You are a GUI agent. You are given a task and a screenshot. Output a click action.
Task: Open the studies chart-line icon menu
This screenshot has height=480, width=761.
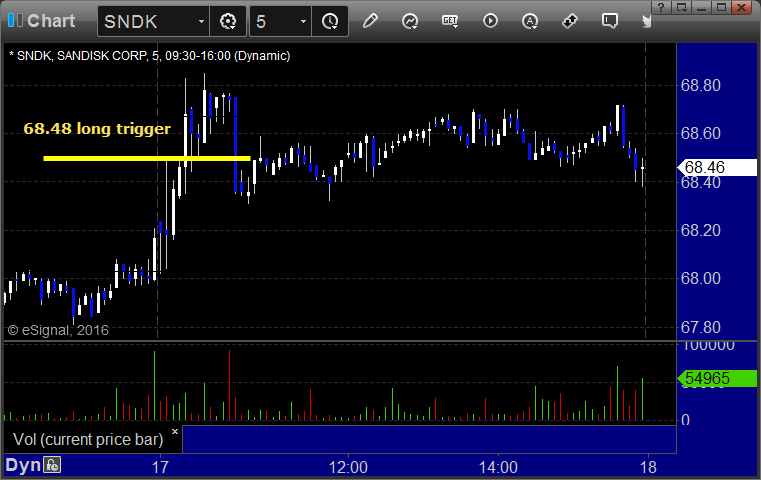(410, 21)
